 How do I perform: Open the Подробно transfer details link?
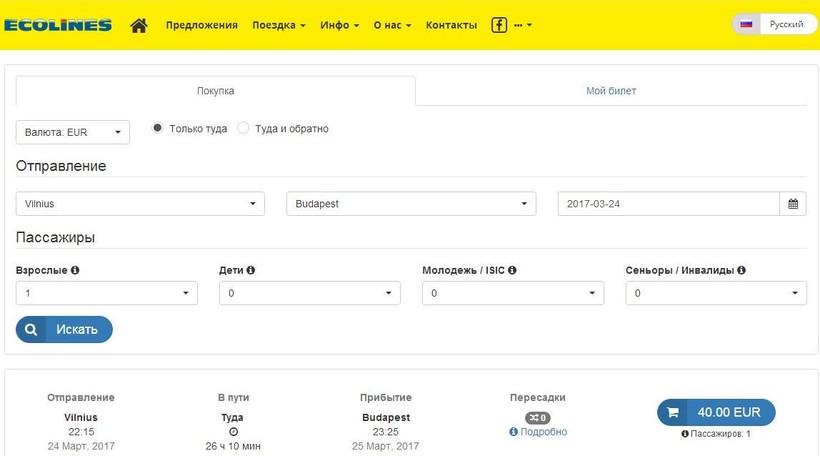[x=538, y=432]
